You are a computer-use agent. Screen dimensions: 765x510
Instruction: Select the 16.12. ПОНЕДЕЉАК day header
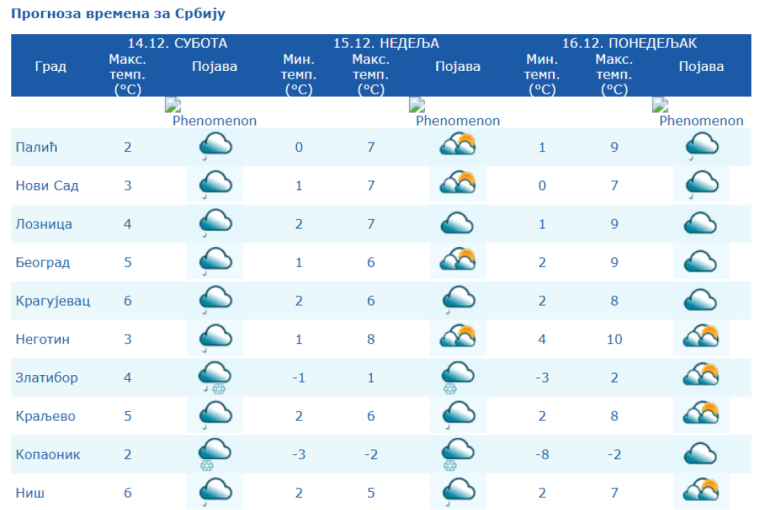pyautogui.click(x=629, y=44)
